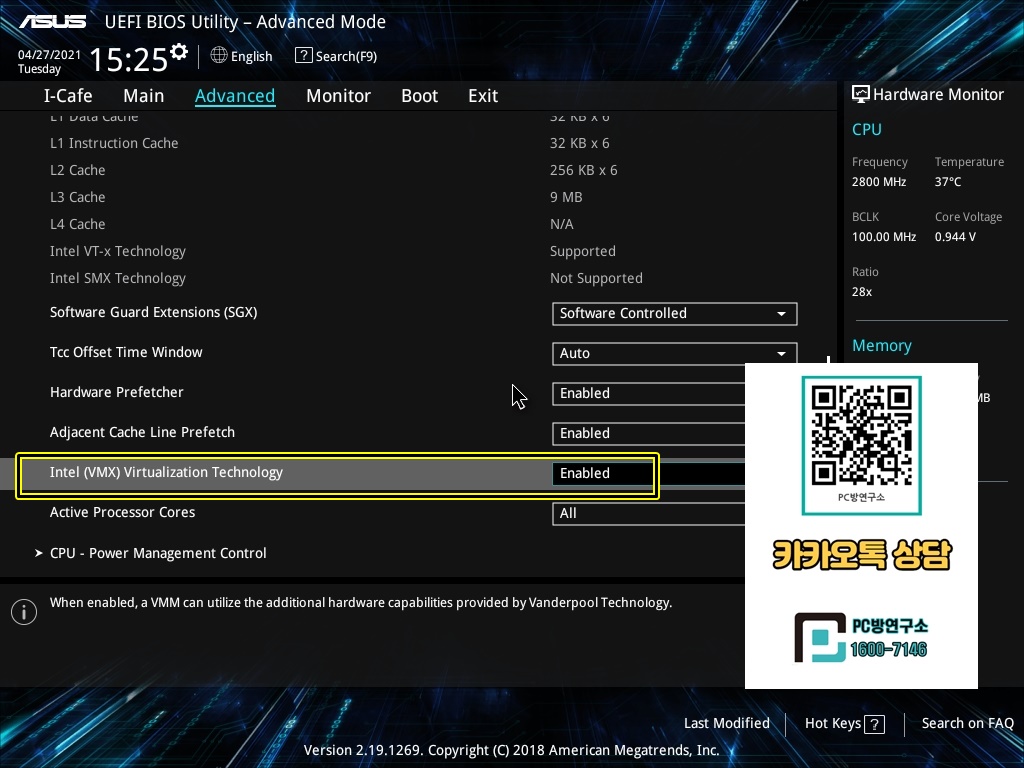
Task: Click the Adjacent Cache Line Prefetch label
Action: click(142, 432)
